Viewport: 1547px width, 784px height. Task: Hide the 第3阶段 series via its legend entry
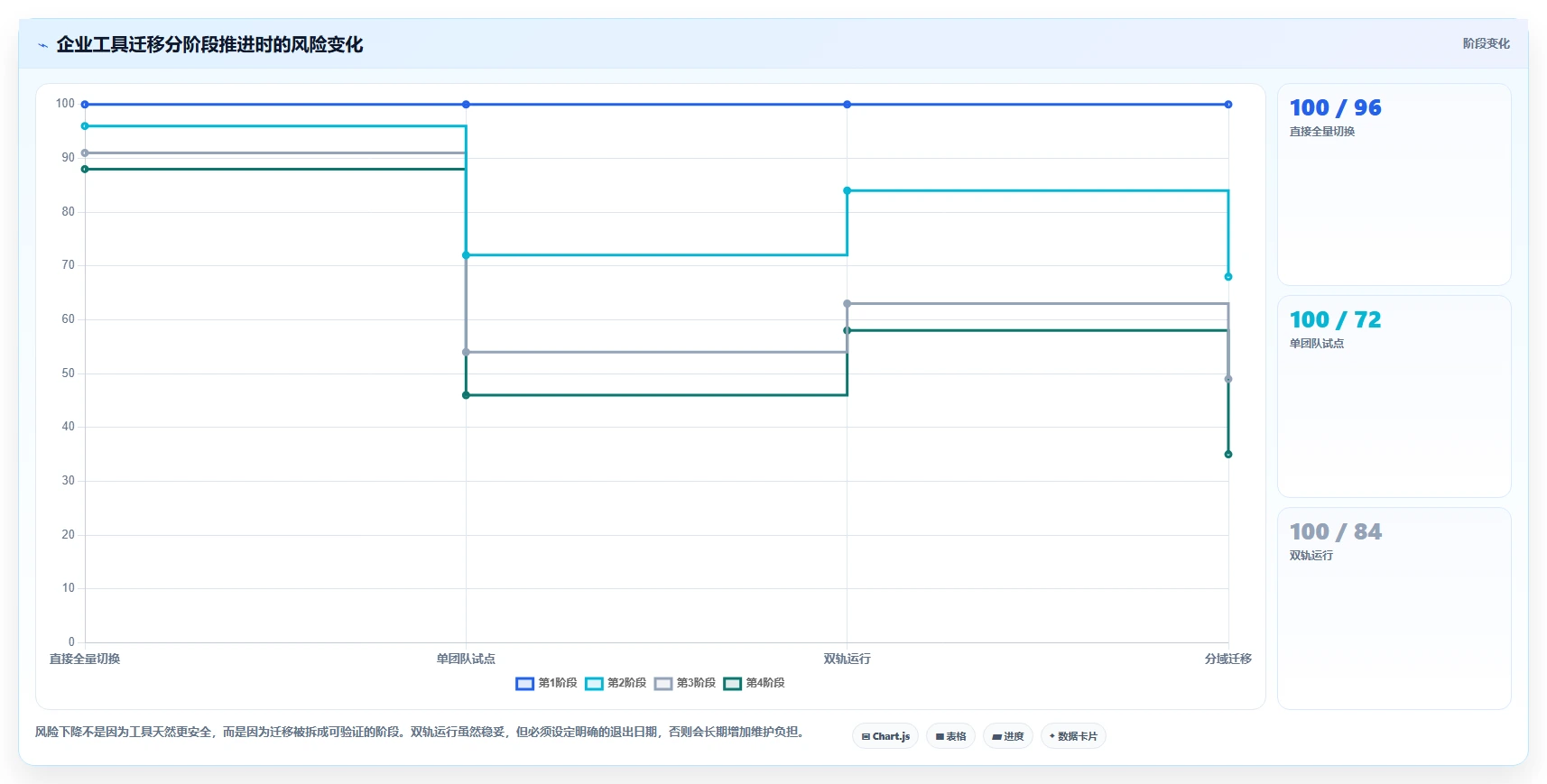coord(685,683)
